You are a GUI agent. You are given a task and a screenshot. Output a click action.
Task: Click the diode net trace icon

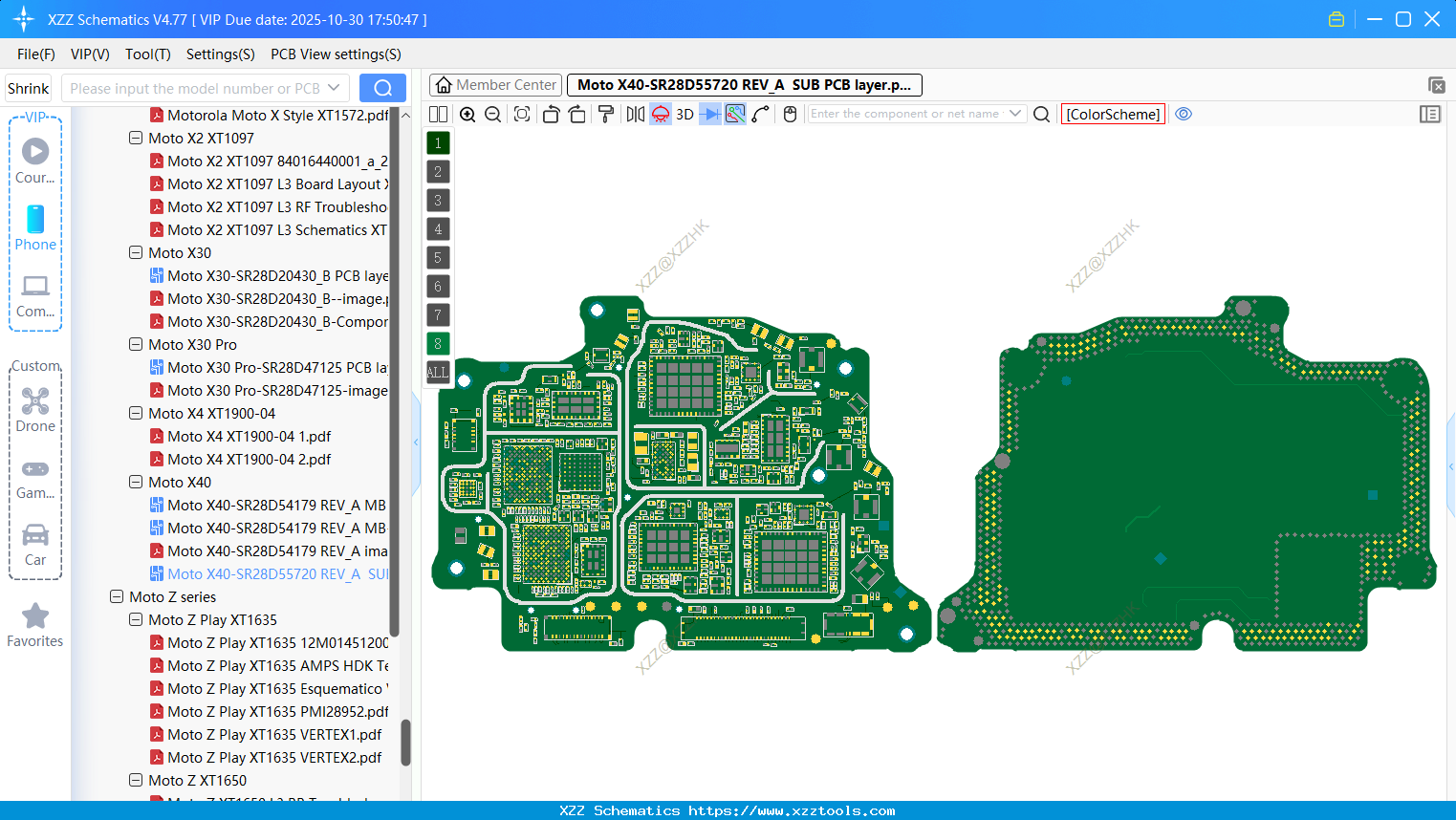tap(708, 114)
